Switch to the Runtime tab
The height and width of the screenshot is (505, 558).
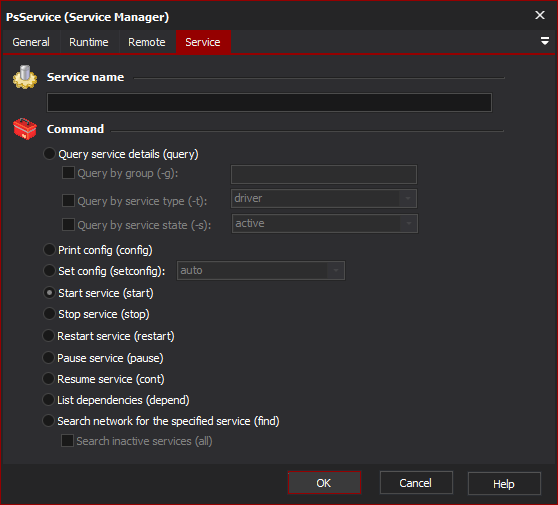[89, 42]
